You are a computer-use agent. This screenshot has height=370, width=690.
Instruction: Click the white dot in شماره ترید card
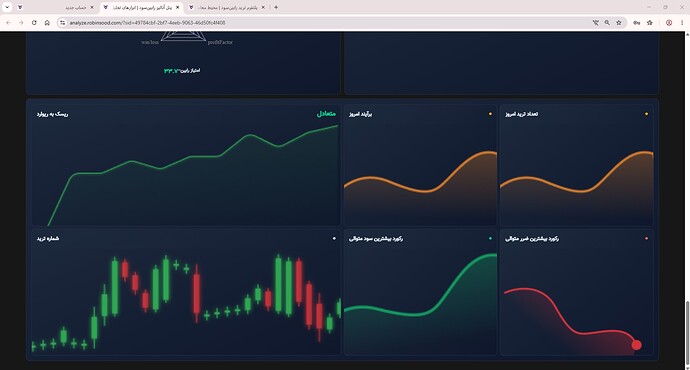tap(334, 238)
